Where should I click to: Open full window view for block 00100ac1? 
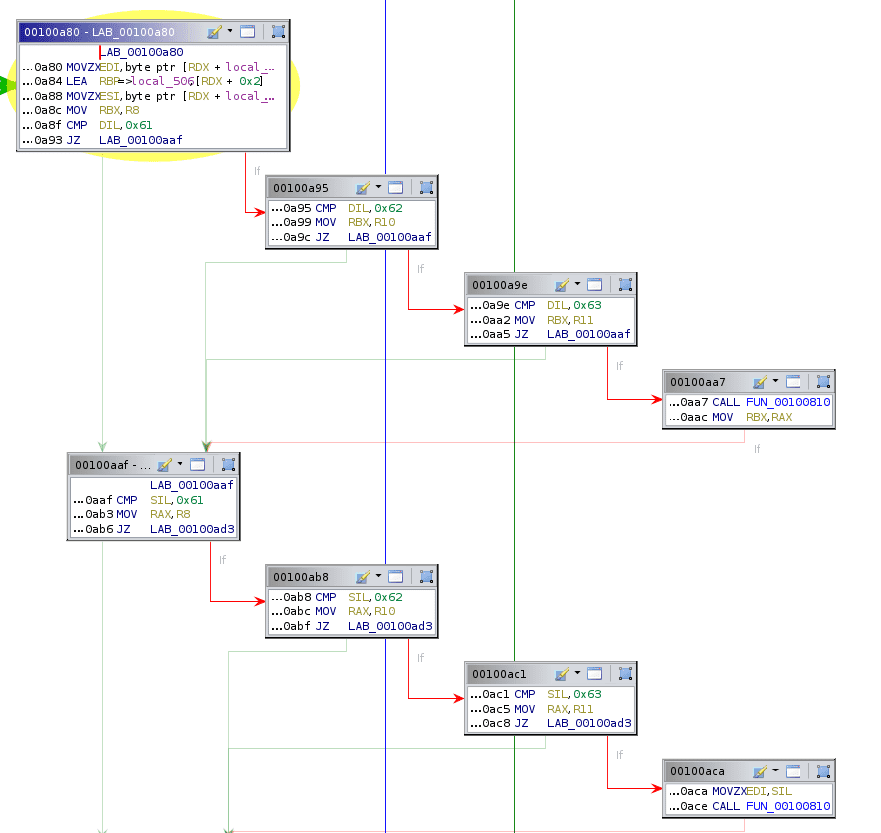595,674
